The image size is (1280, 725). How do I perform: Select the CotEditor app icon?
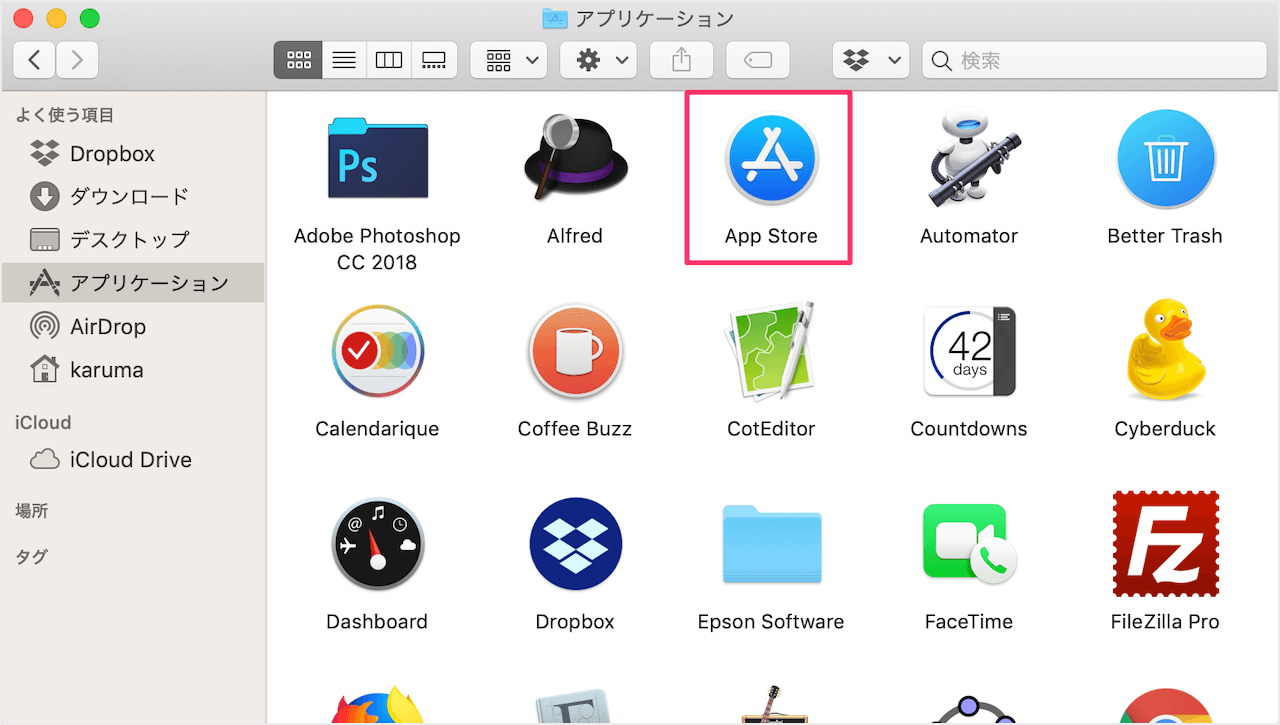point(771,350)
